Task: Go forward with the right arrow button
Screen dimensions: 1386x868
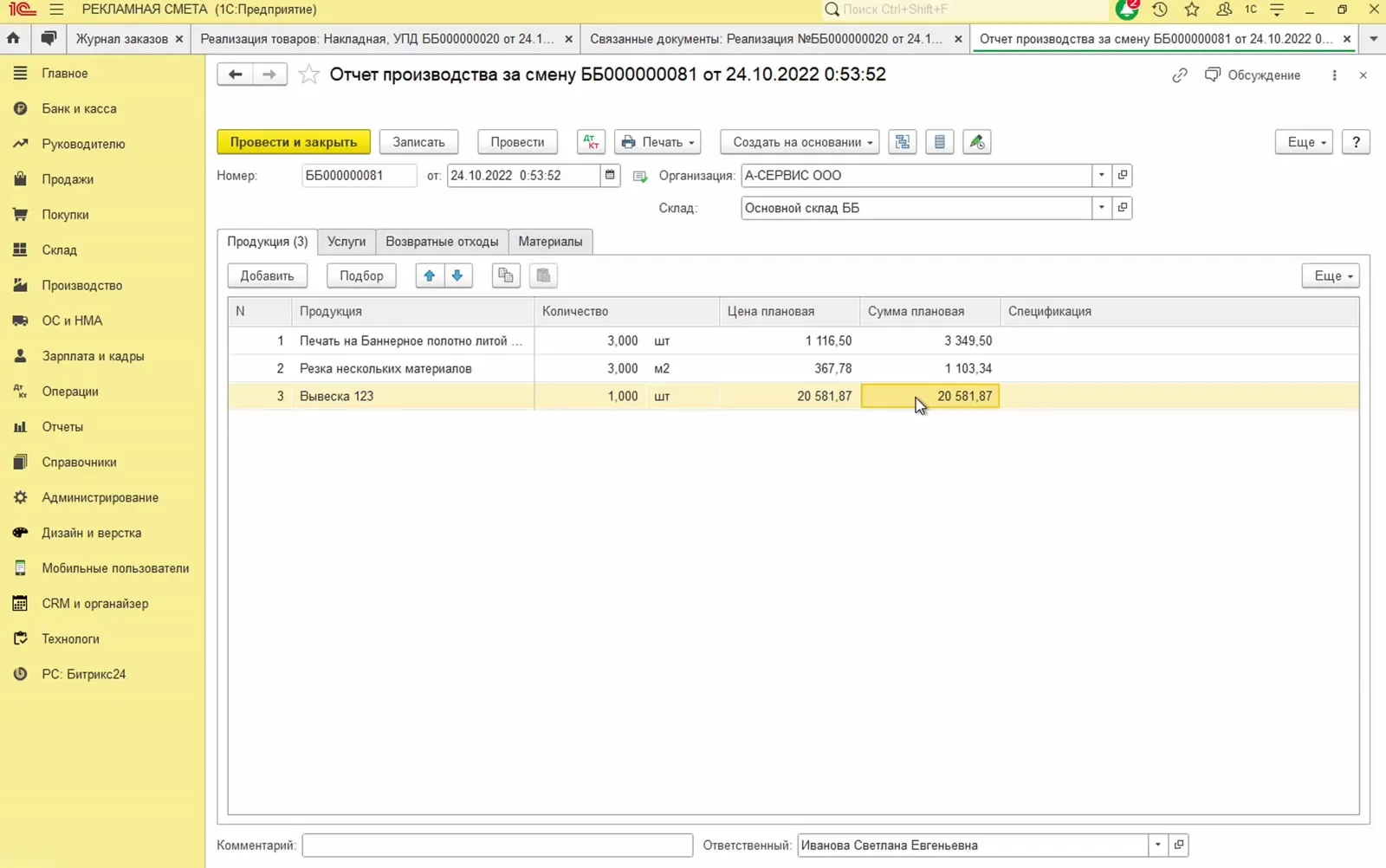Action: pyautogui.click(x=269, y=74)
